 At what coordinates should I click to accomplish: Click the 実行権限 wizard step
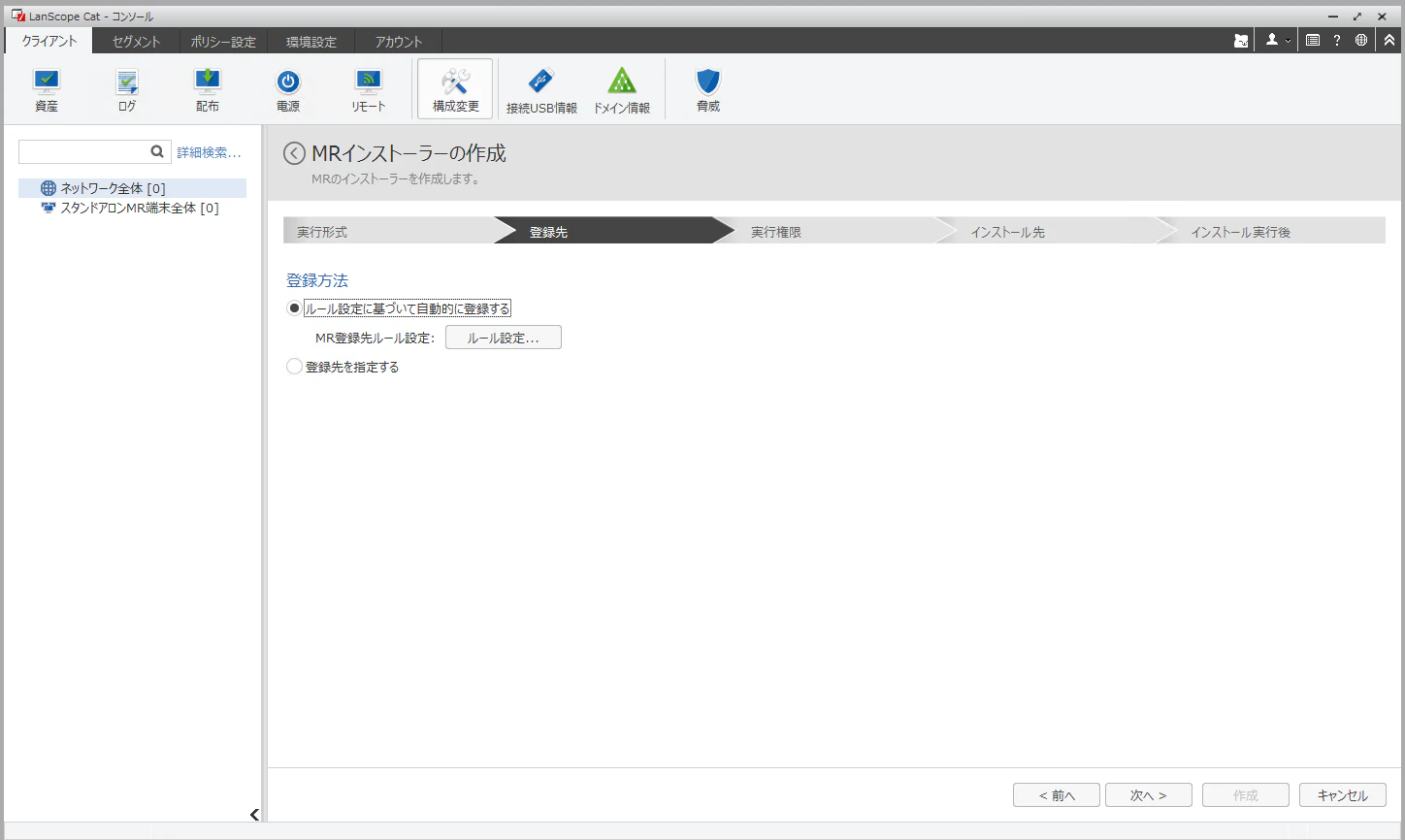pyautogui.click(x=834, y=231)
